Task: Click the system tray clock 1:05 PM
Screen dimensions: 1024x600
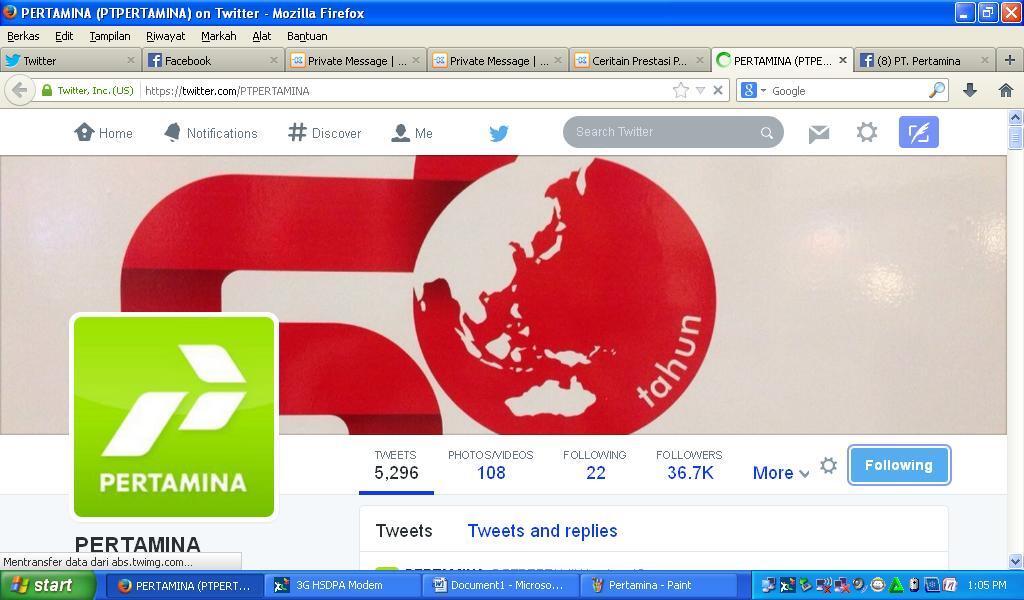Action: [x=987, y=585]
